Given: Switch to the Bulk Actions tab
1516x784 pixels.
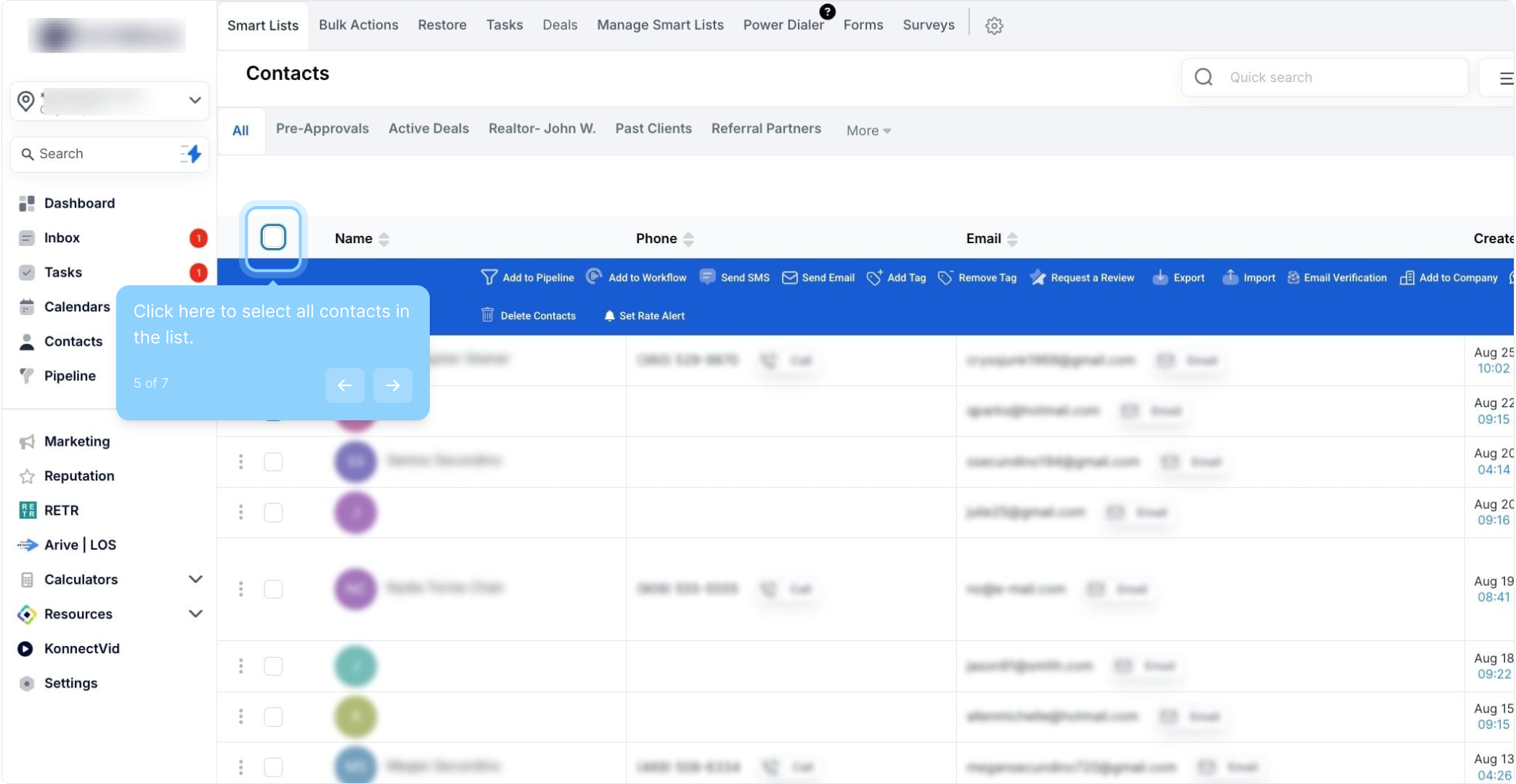Looking at the screenshot, I should tap(359, 25).
